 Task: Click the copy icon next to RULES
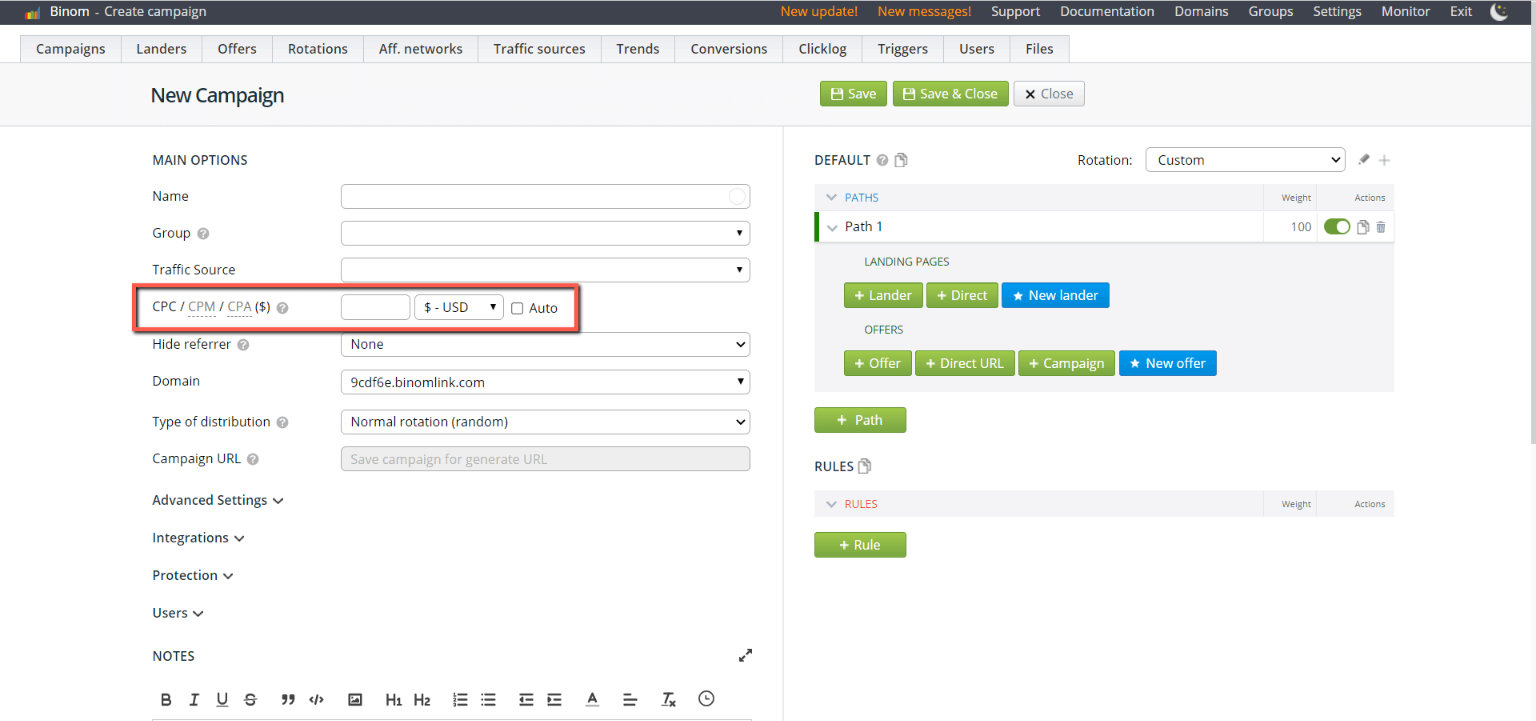click(x=865, y=466)
